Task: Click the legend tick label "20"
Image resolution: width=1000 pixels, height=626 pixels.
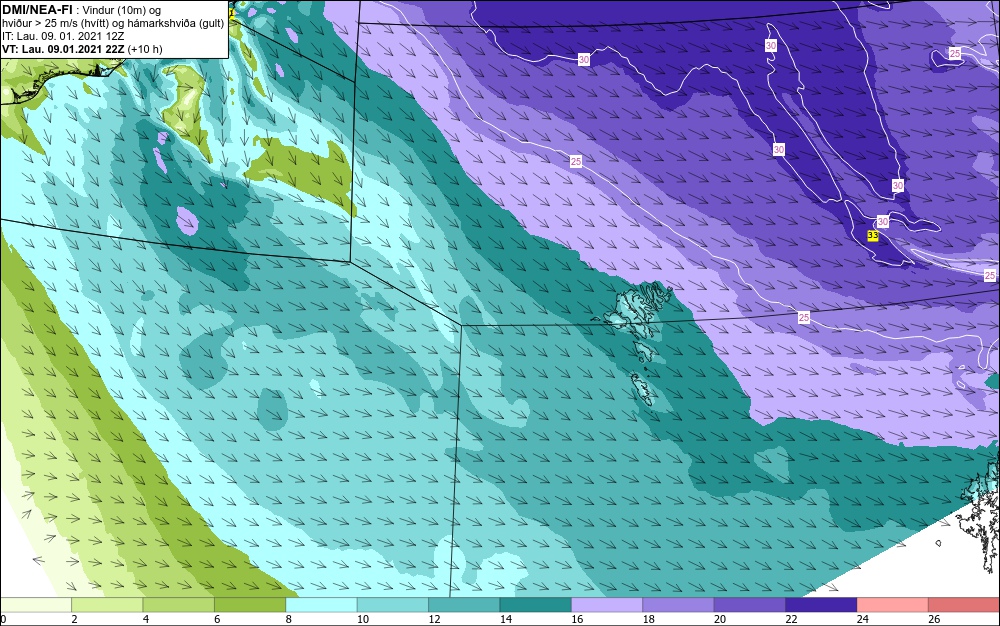Action: pyautogui.click(x=720, y=619)
